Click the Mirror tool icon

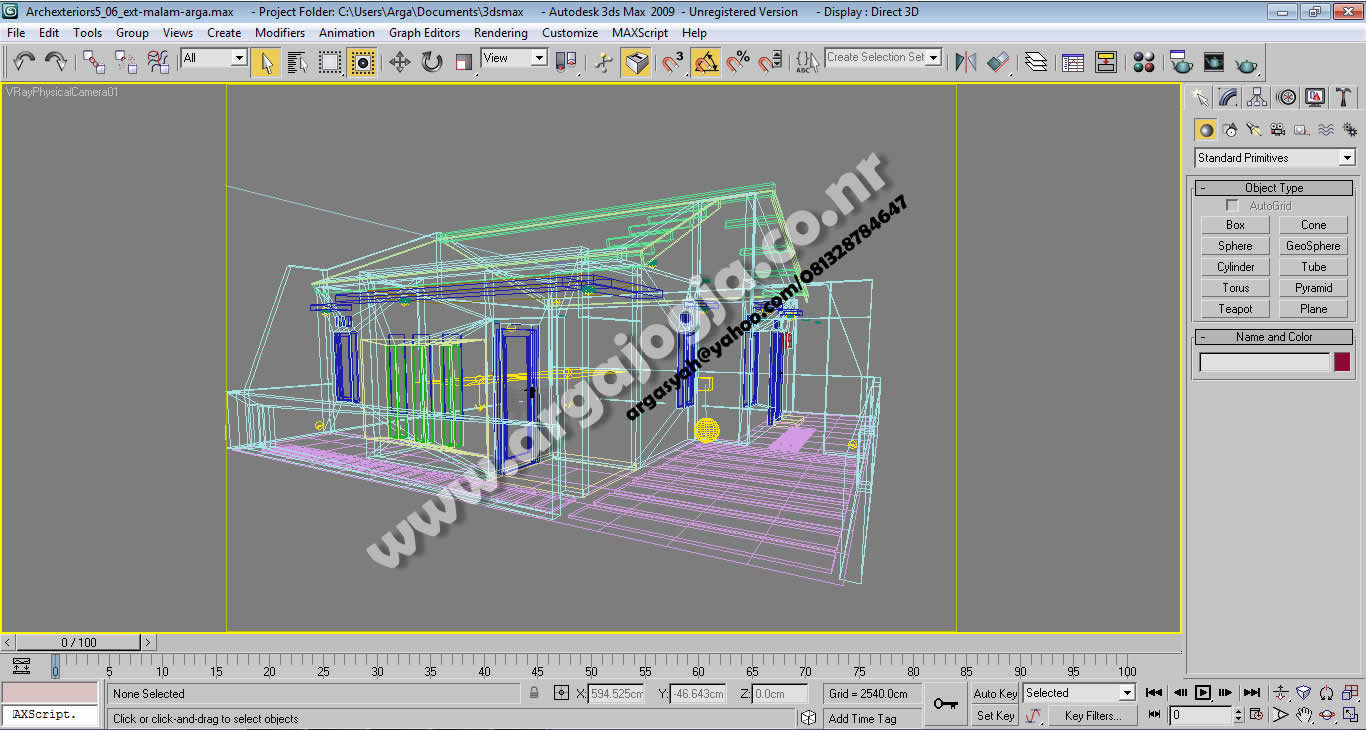(x=965, y=62)
